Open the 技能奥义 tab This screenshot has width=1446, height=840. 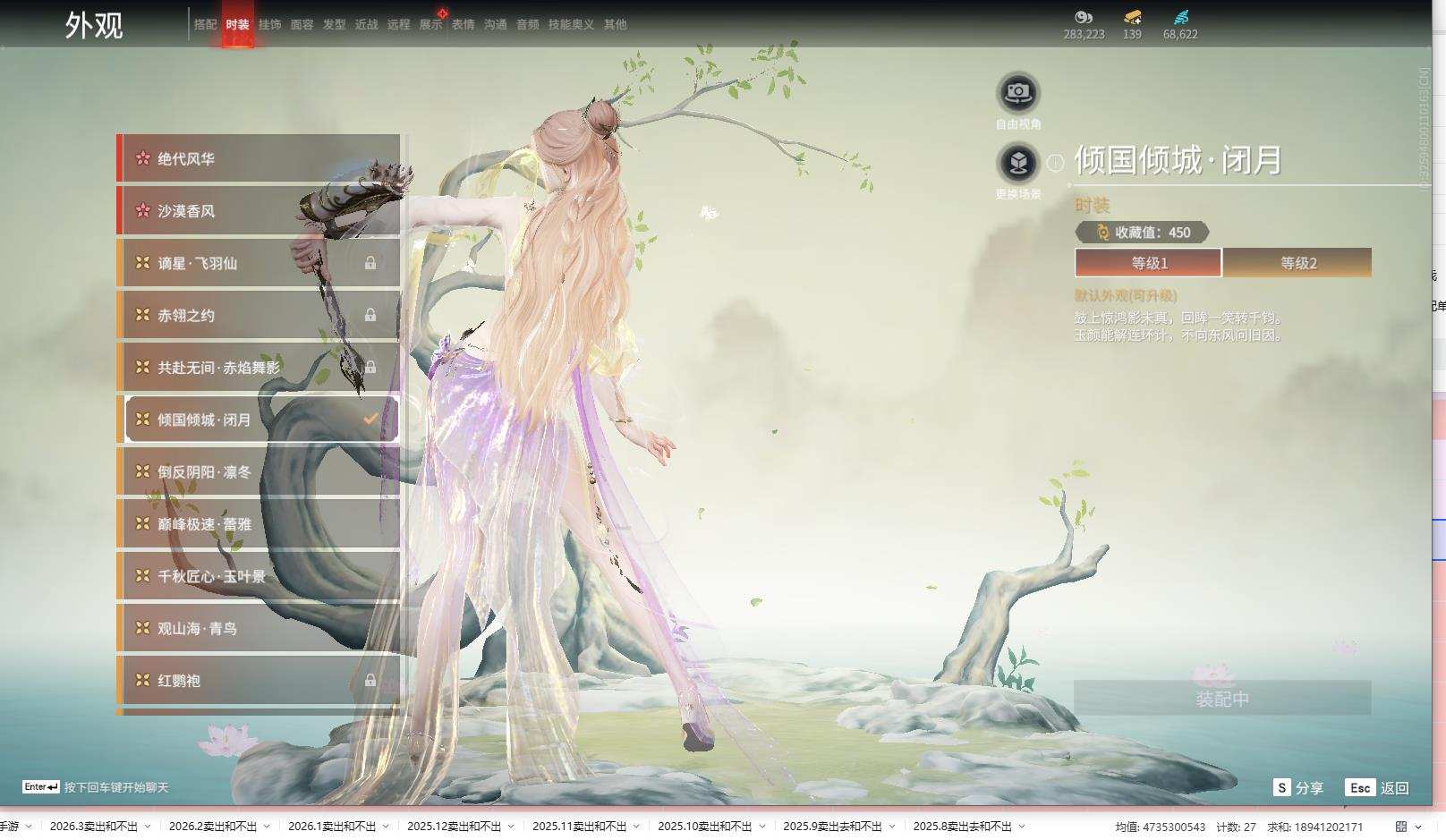click(571, 24)
